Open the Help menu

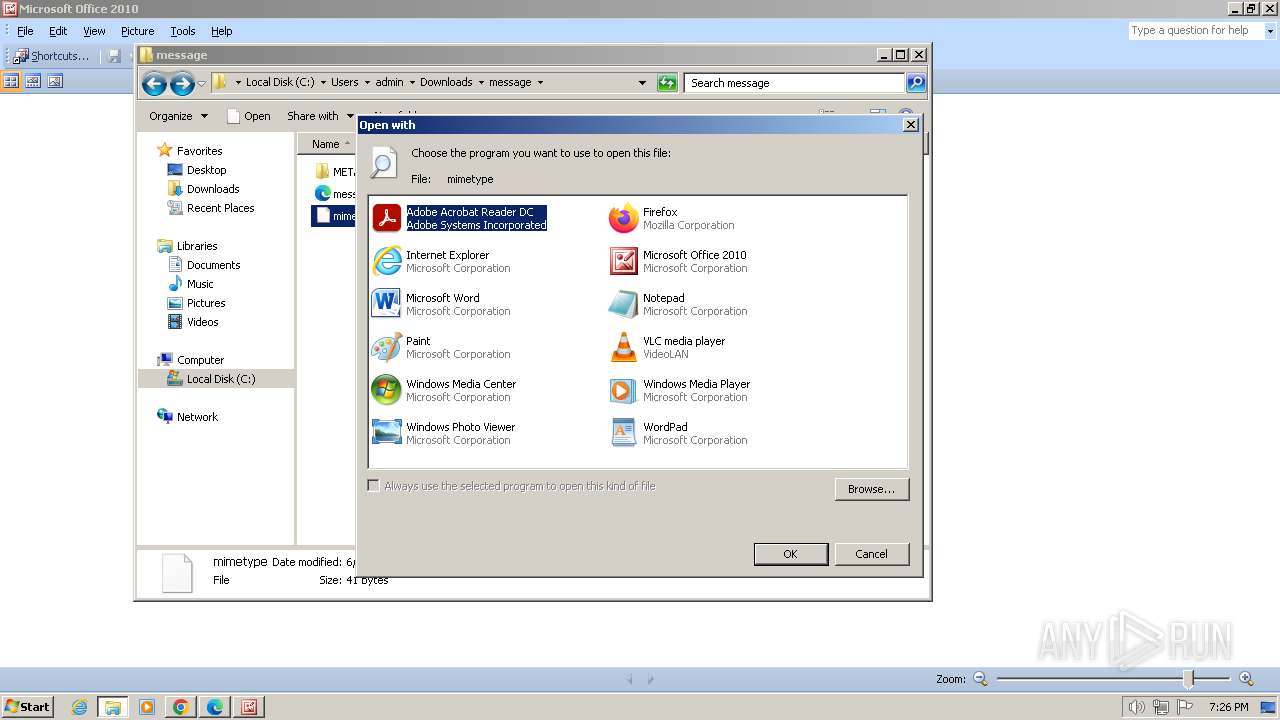(x=222, y=31)
